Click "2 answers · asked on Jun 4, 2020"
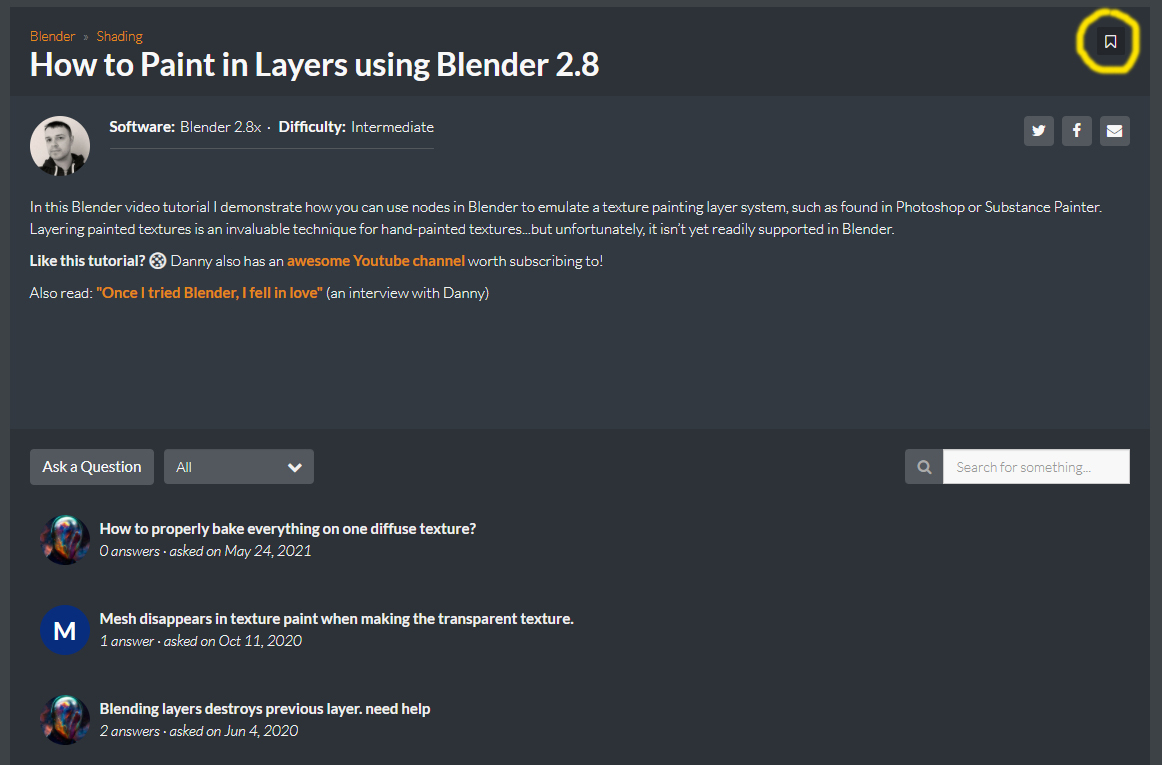This screenshot has width=1162, height=765. point(199,731)
